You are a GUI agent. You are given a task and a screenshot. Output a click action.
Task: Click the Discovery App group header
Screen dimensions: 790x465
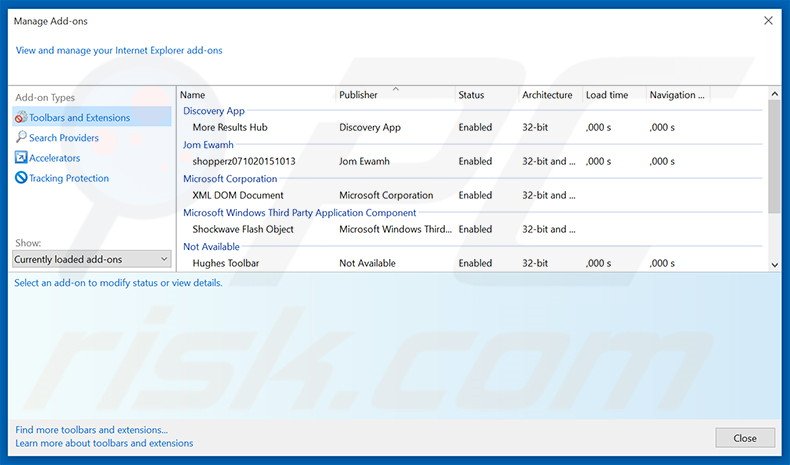click(x=214, y=111)
